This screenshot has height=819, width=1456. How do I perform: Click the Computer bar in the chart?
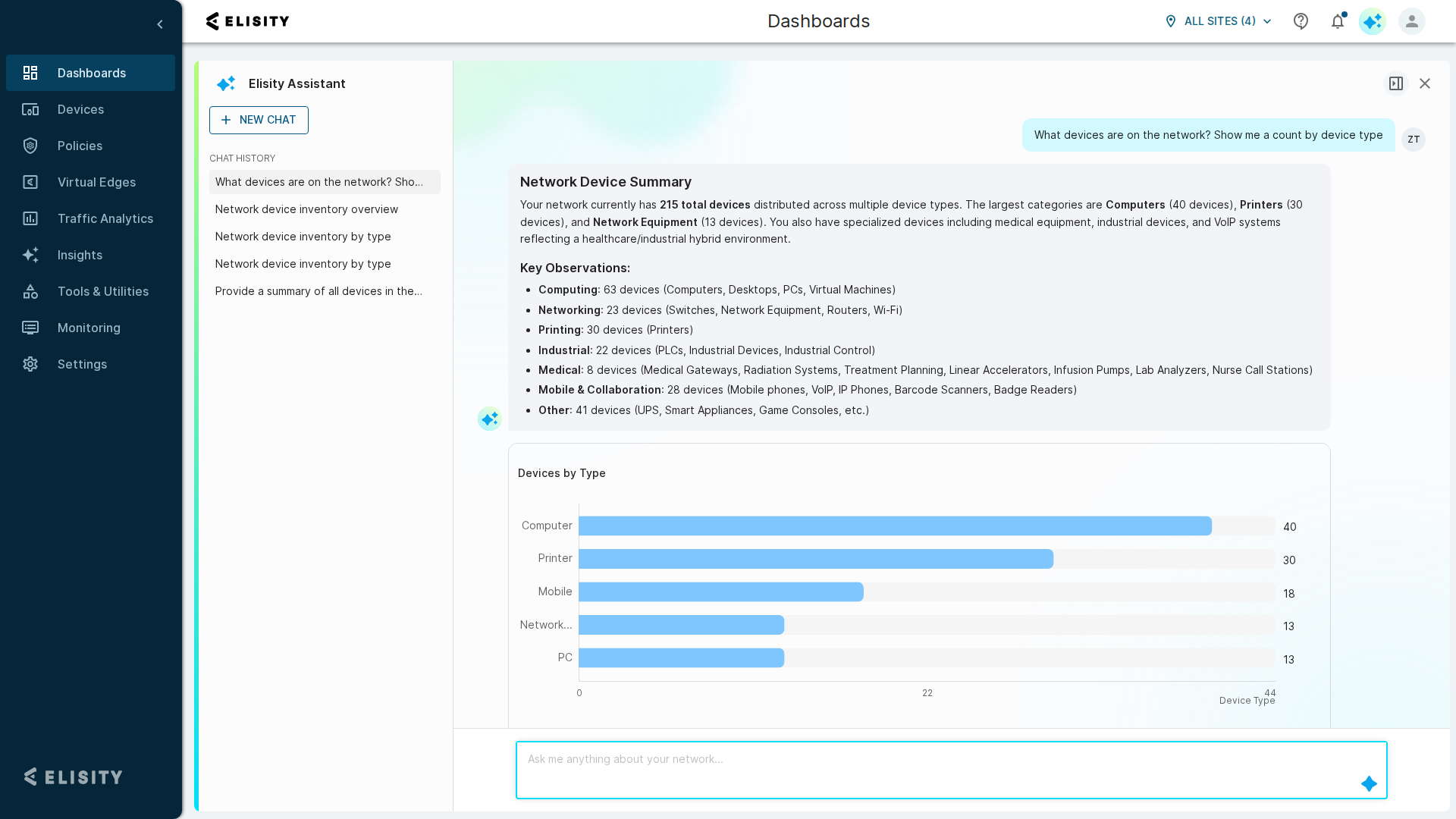point(895,526)
